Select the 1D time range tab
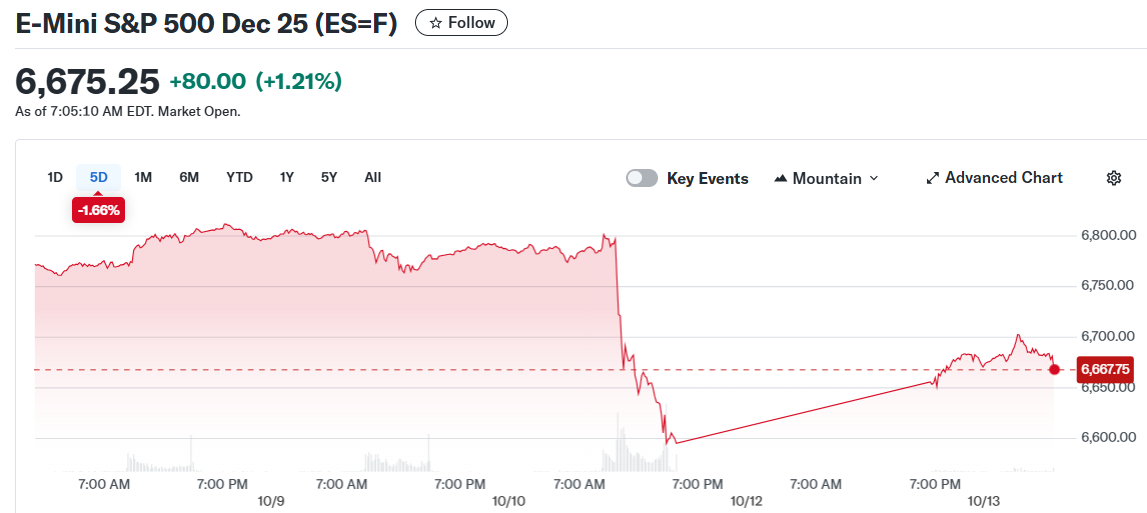 point(55,177)
